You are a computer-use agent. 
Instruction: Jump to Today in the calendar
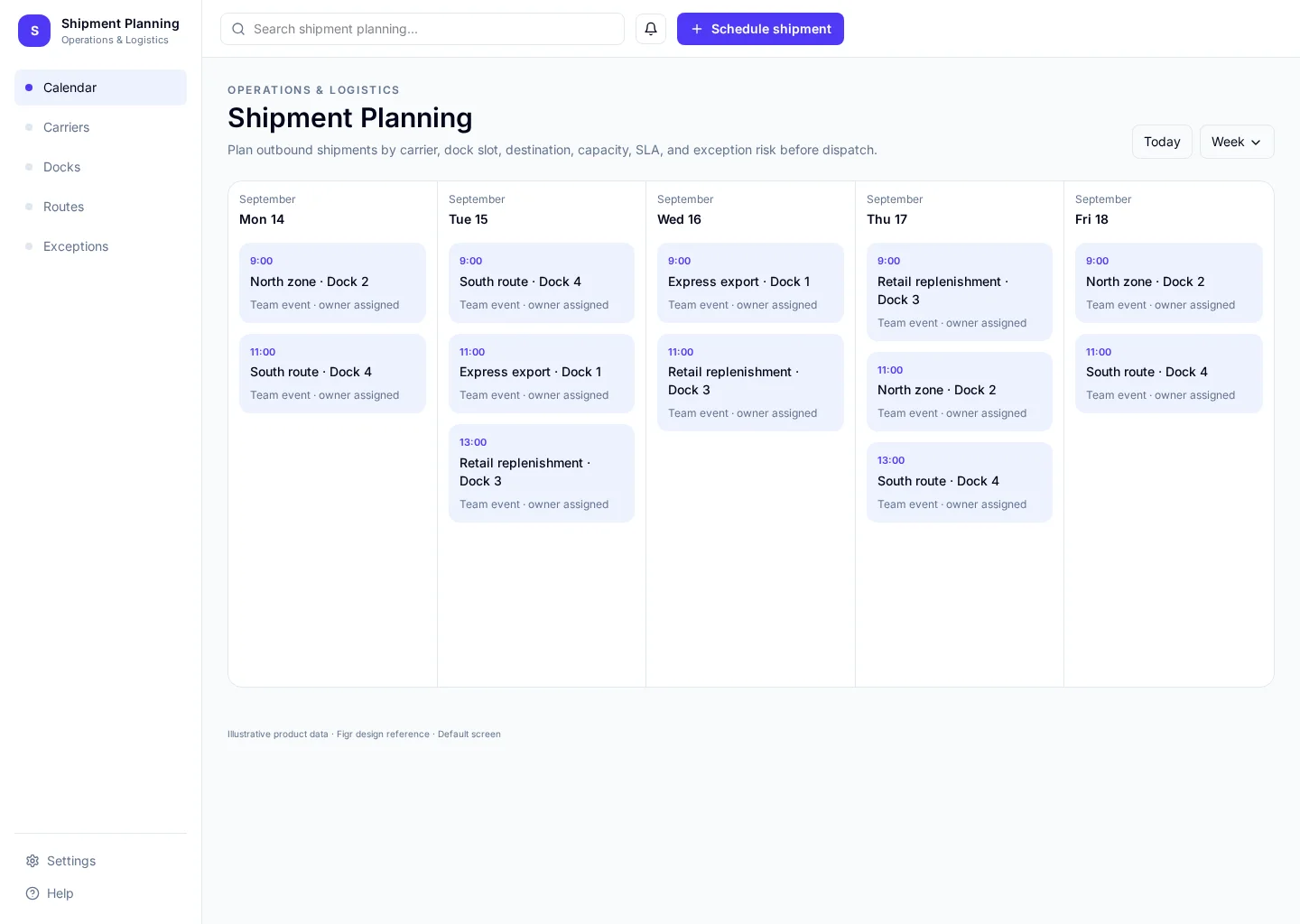click(1162, 142)
